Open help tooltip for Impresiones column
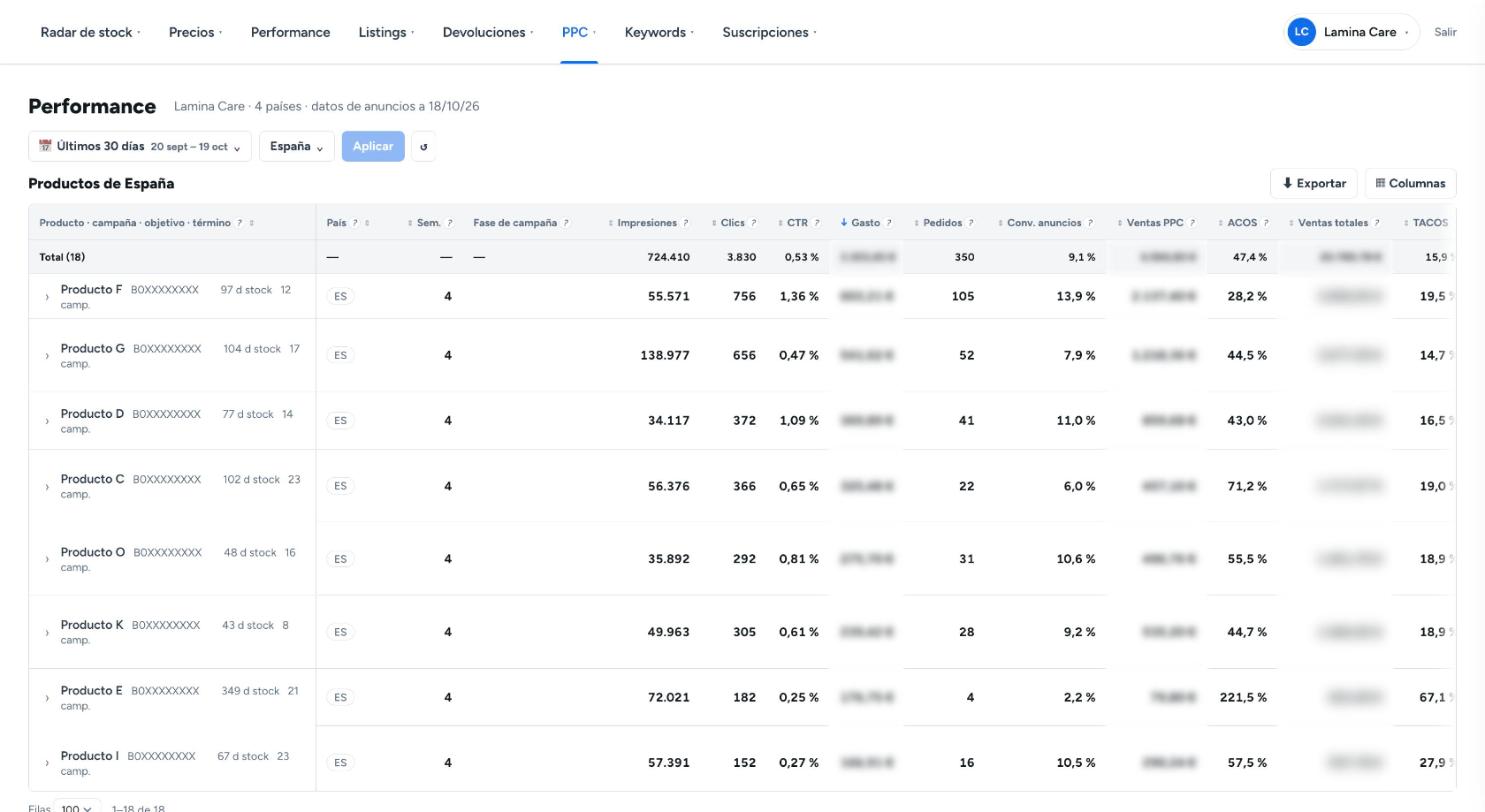Viewport: 1485px width, 812px height. tap(686, 223)
